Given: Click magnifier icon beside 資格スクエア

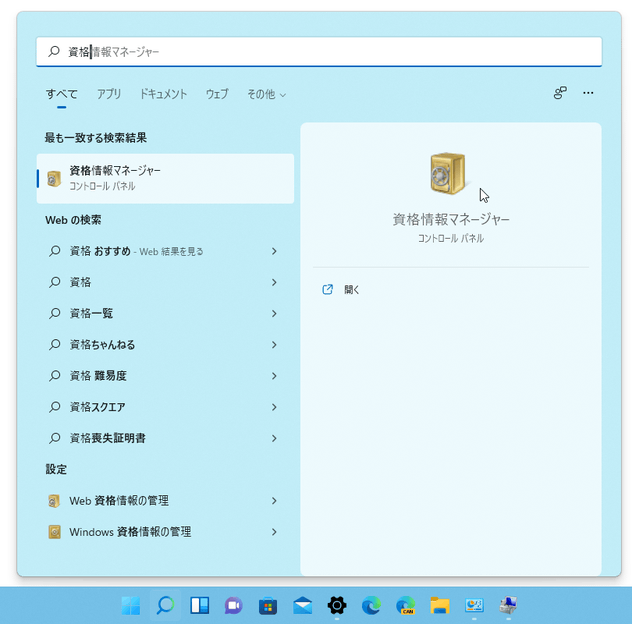Looking at the screenshot, I should (54, 407).
